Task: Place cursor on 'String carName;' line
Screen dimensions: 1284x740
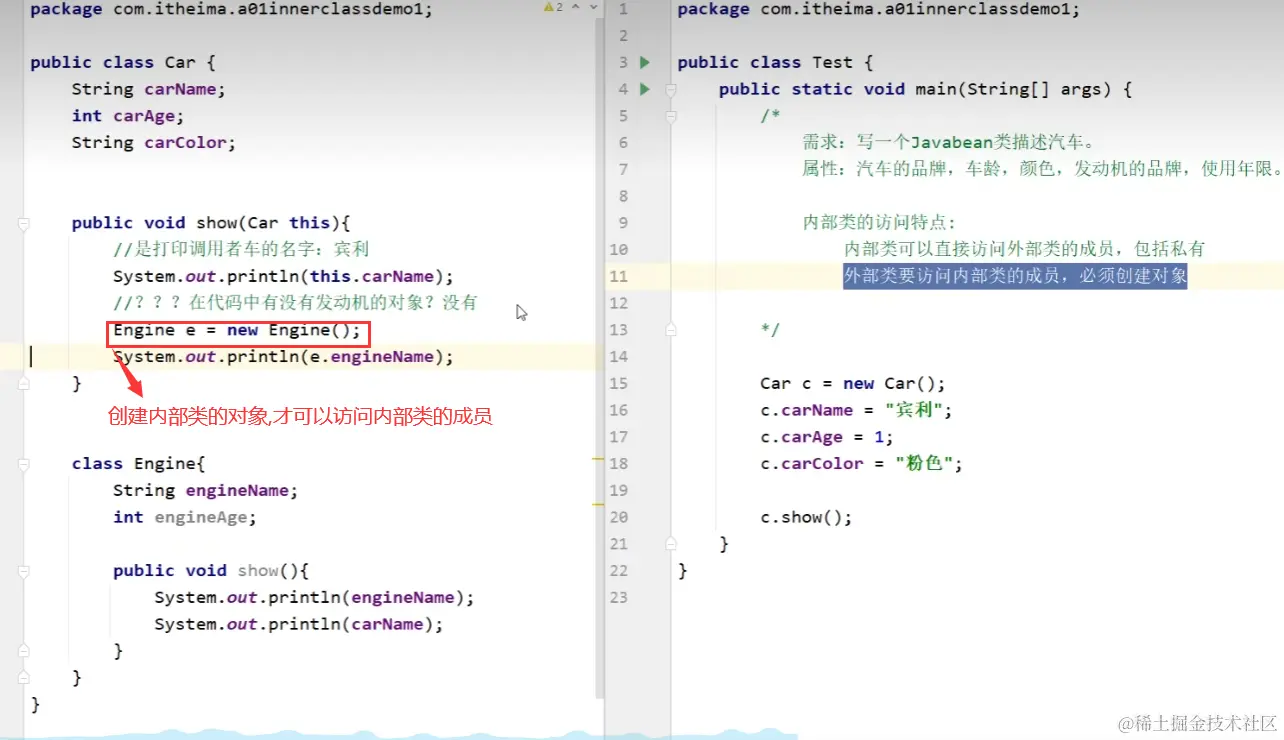Action: 149,89
